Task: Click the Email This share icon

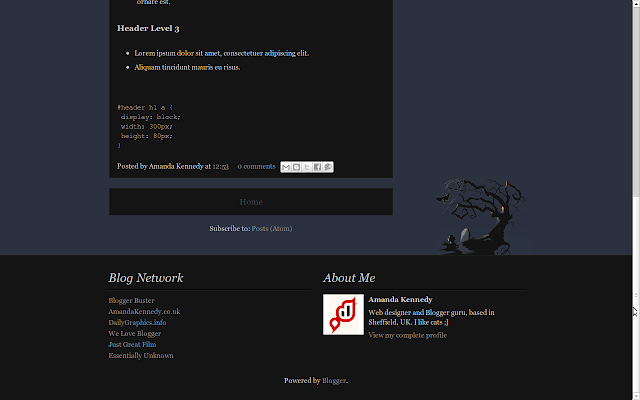Action: point(286,167)
